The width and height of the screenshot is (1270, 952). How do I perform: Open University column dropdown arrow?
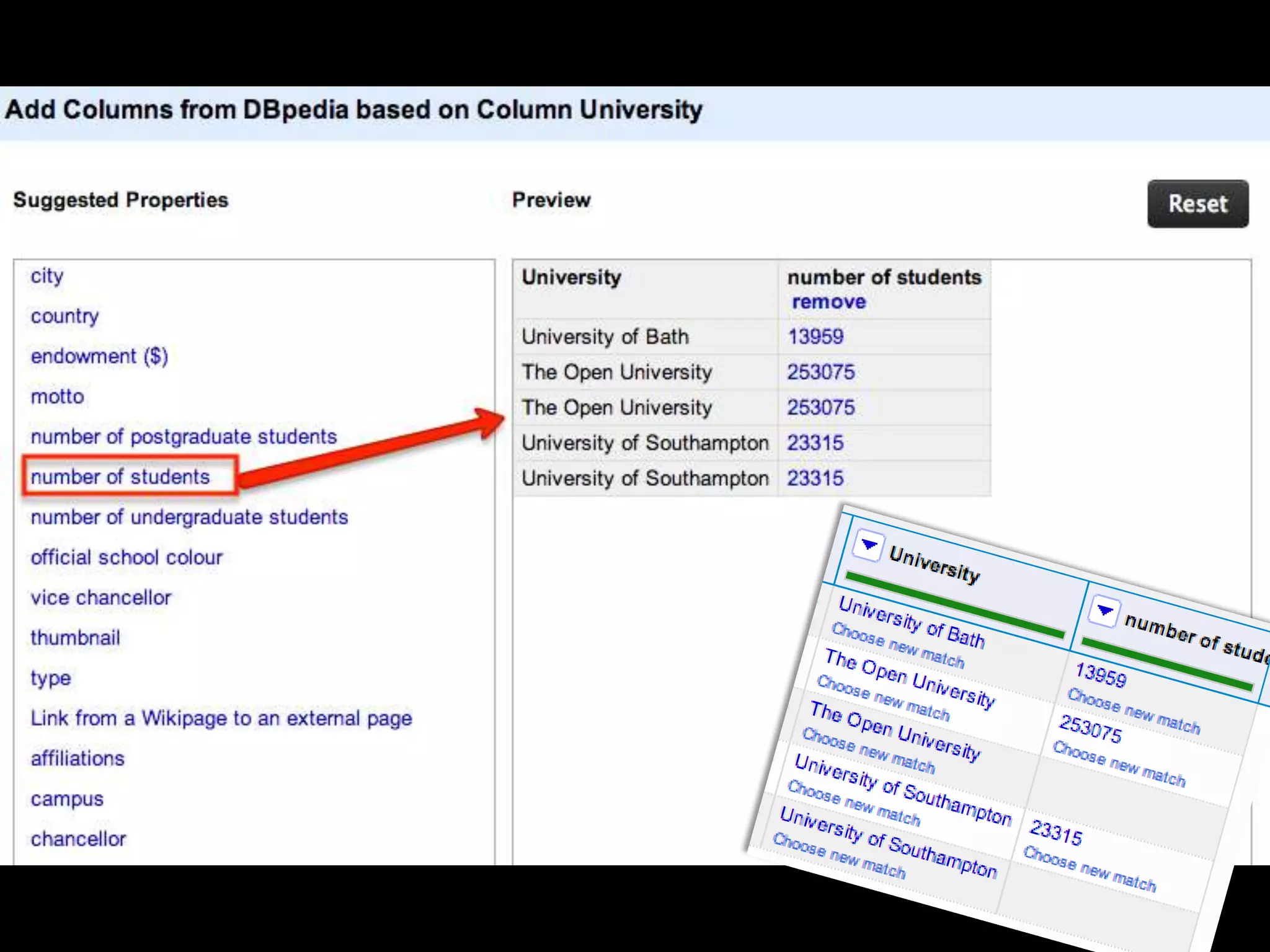(x=868, y=546)
